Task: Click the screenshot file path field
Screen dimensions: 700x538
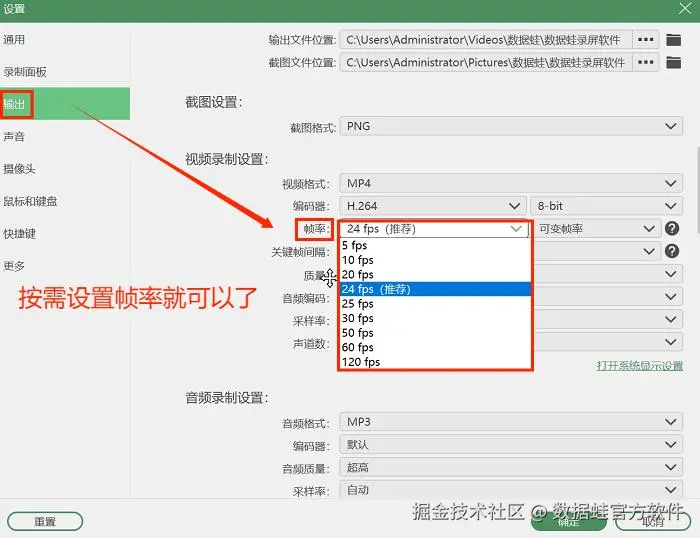Action: click(x=486, y=63)
